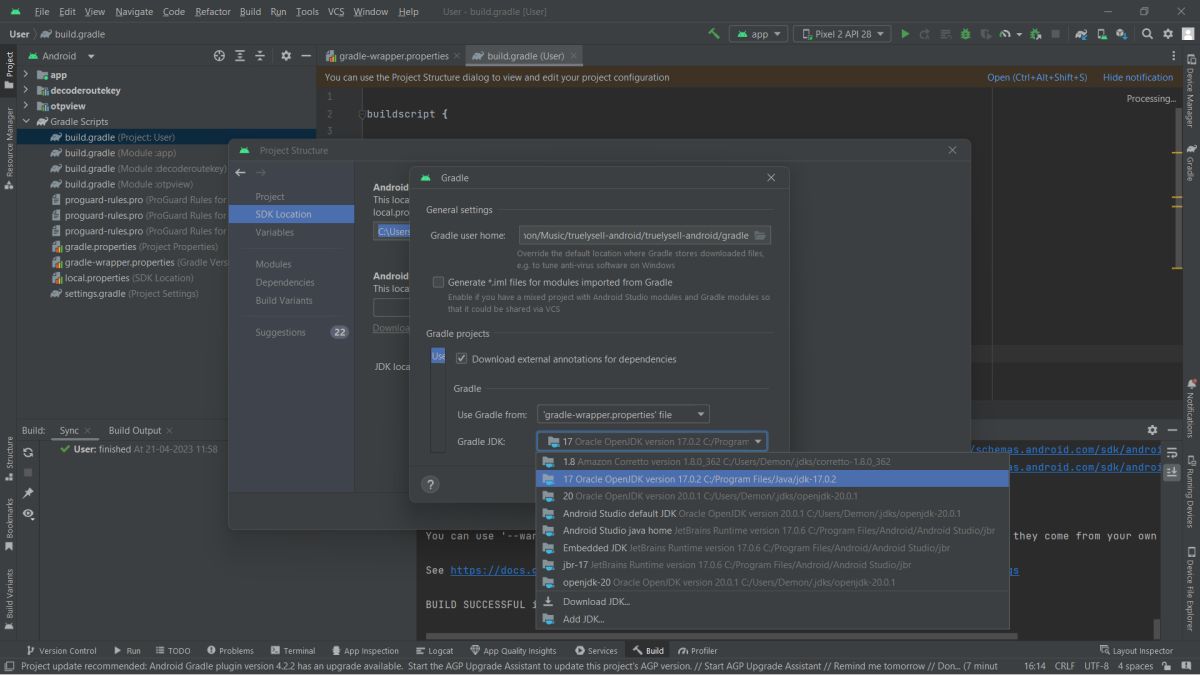Image resolution: width=1200 pixels, height=675 pixels.
Task: Toggle Generate *.iml files checkbox
Action: click(438, 282)
